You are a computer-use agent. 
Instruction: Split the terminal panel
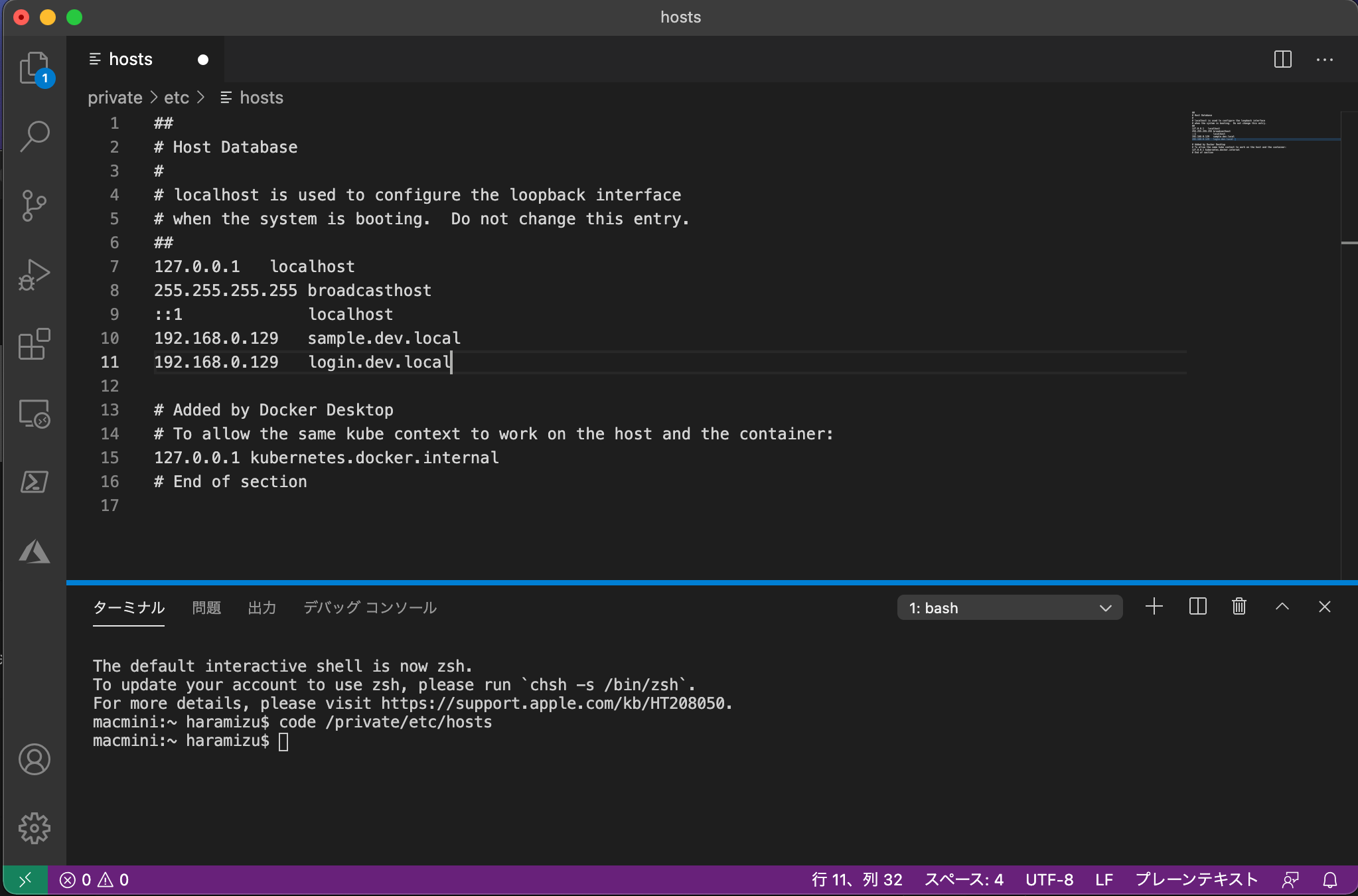pos(1198,607)
